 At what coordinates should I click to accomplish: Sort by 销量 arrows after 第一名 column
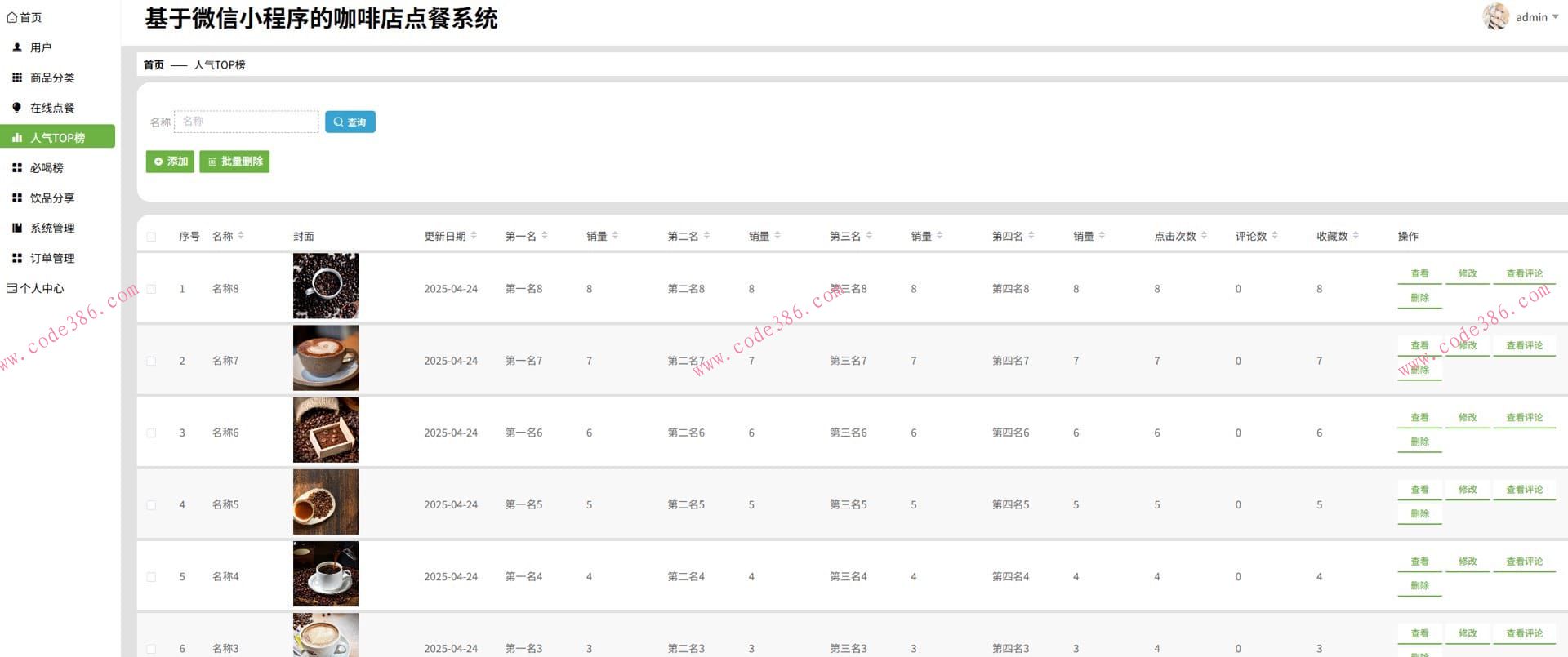(615, 236)
